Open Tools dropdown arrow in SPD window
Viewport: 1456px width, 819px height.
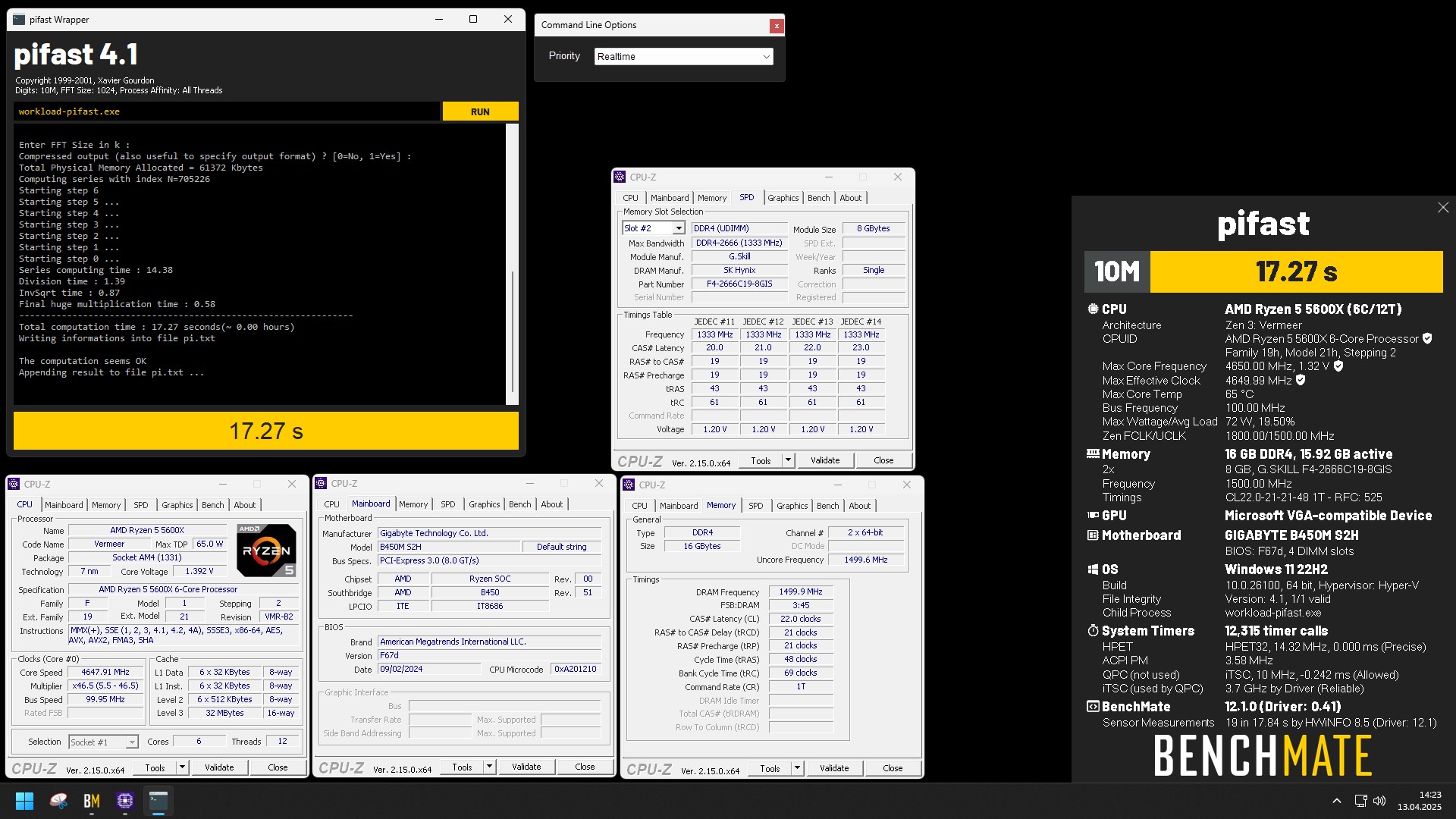(788, 460)
